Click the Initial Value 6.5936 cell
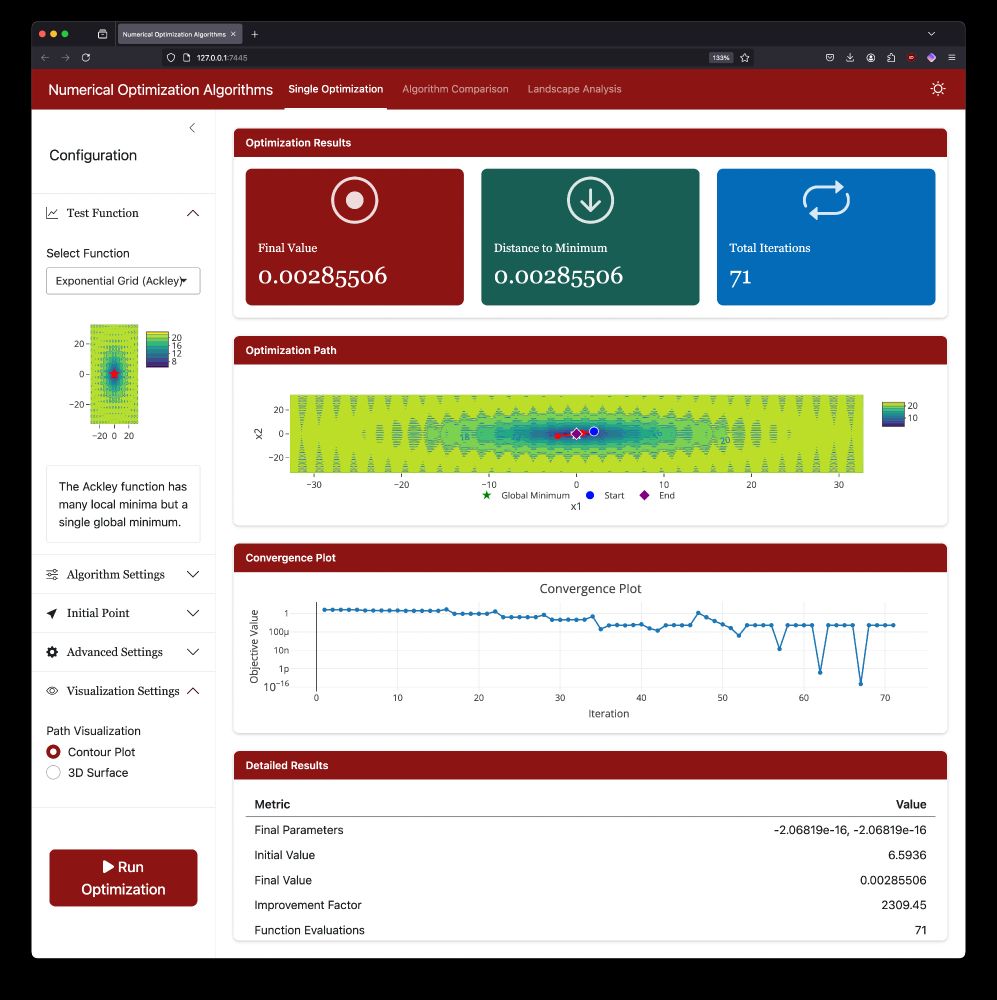The image size is (997, 1000). click(907, 855)
